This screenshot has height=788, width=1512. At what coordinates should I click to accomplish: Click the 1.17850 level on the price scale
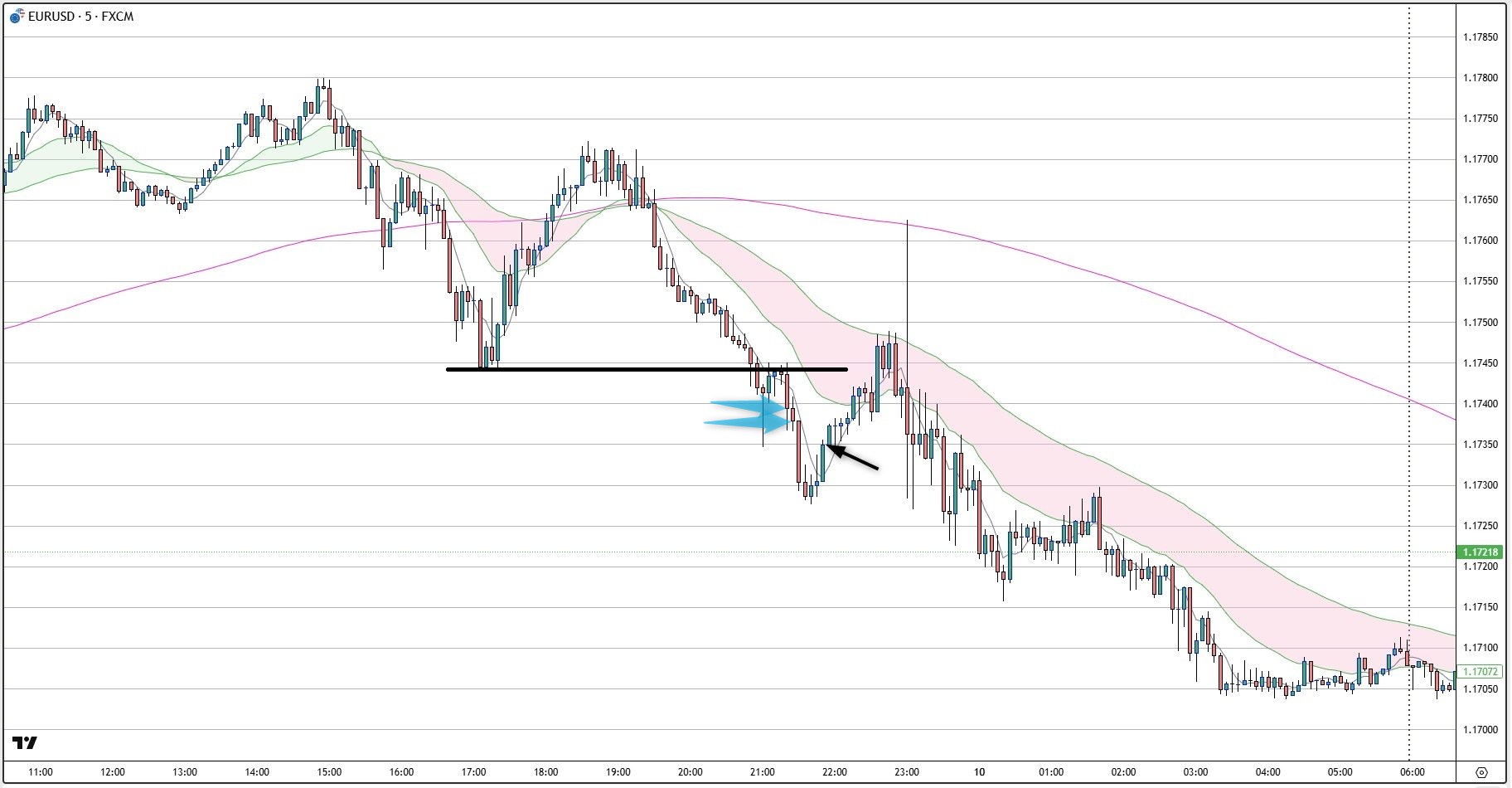1480,37
